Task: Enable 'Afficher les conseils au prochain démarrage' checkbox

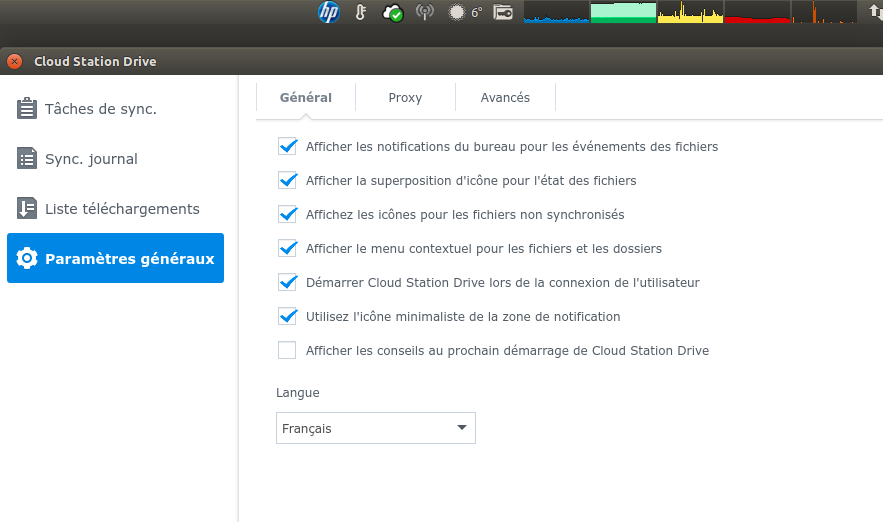Action: [288, 350]
